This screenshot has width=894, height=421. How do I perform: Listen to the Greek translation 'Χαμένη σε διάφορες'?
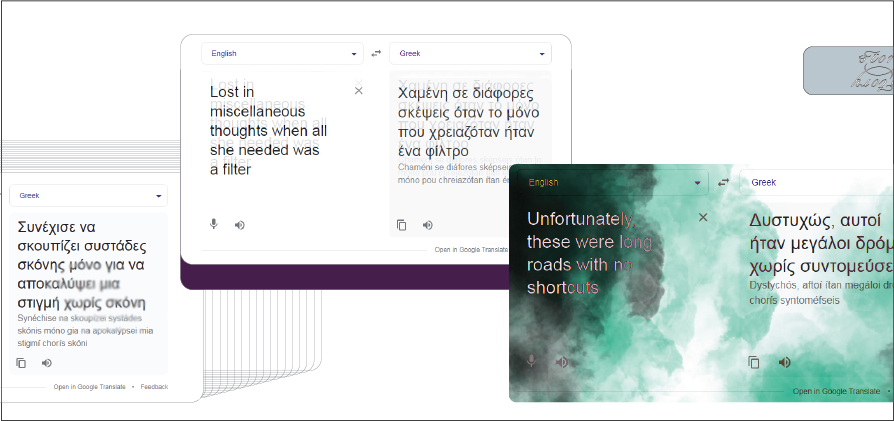(428, 225)
